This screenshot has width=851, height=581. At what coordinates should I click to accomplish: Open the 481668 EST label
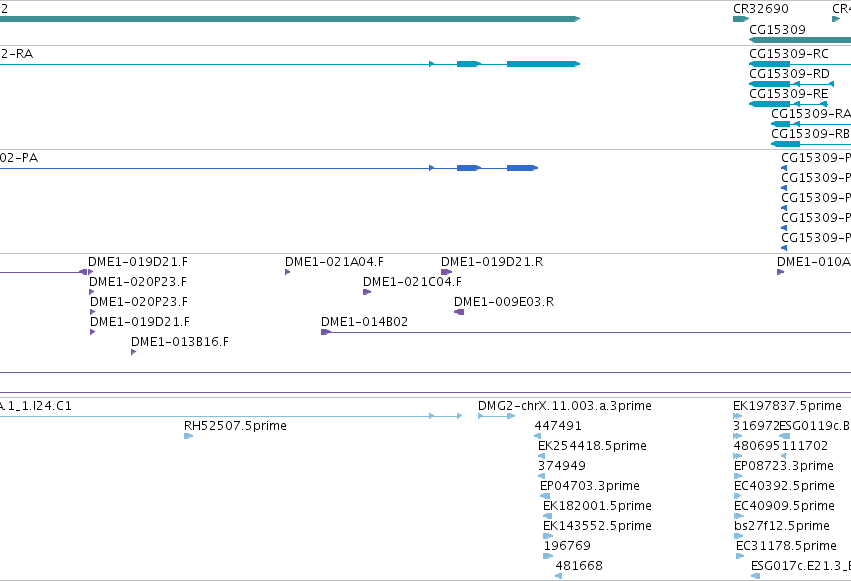tap(579, 566)
